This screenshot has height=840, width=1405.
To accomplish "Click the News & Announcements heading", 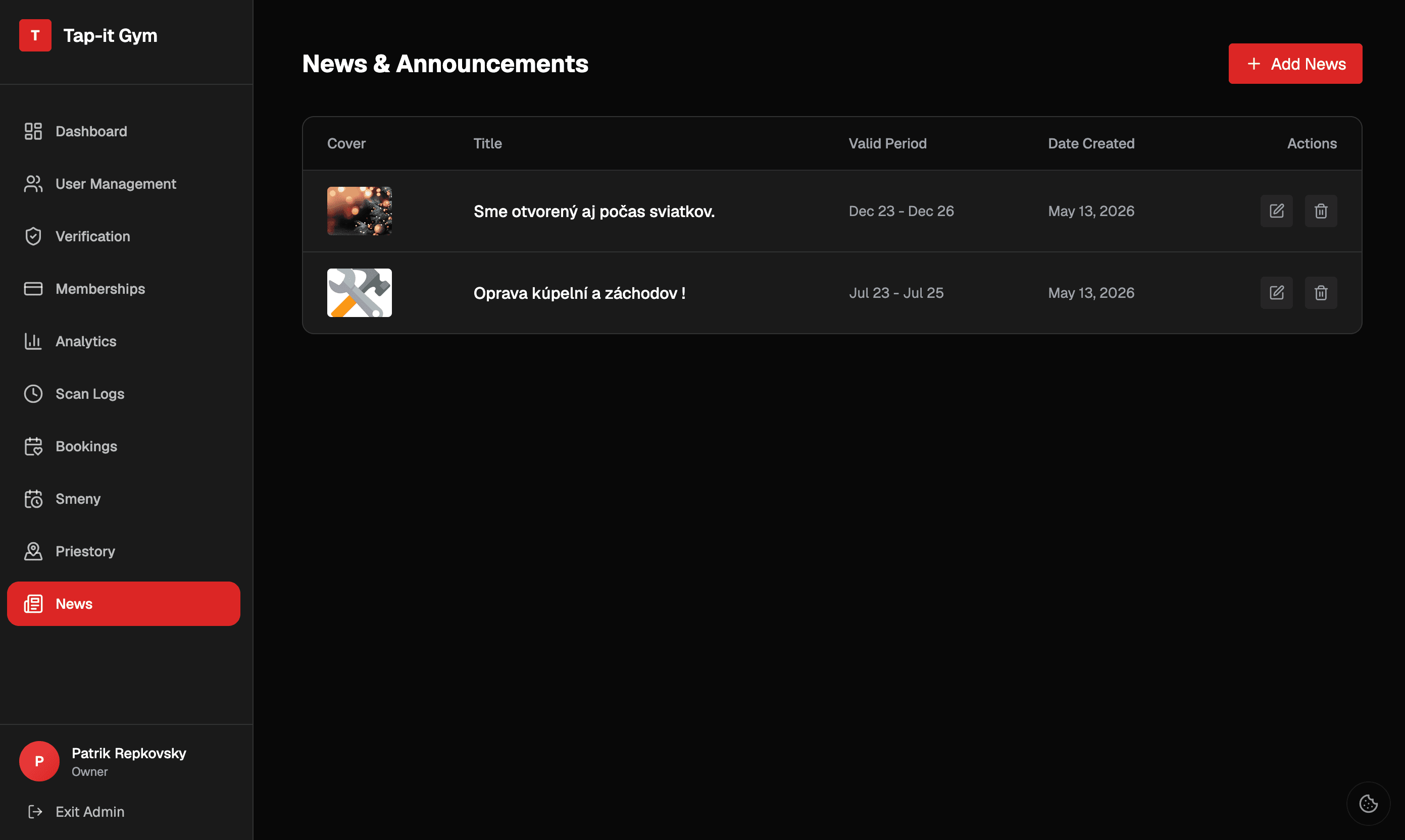I will [x=445, y=64].
